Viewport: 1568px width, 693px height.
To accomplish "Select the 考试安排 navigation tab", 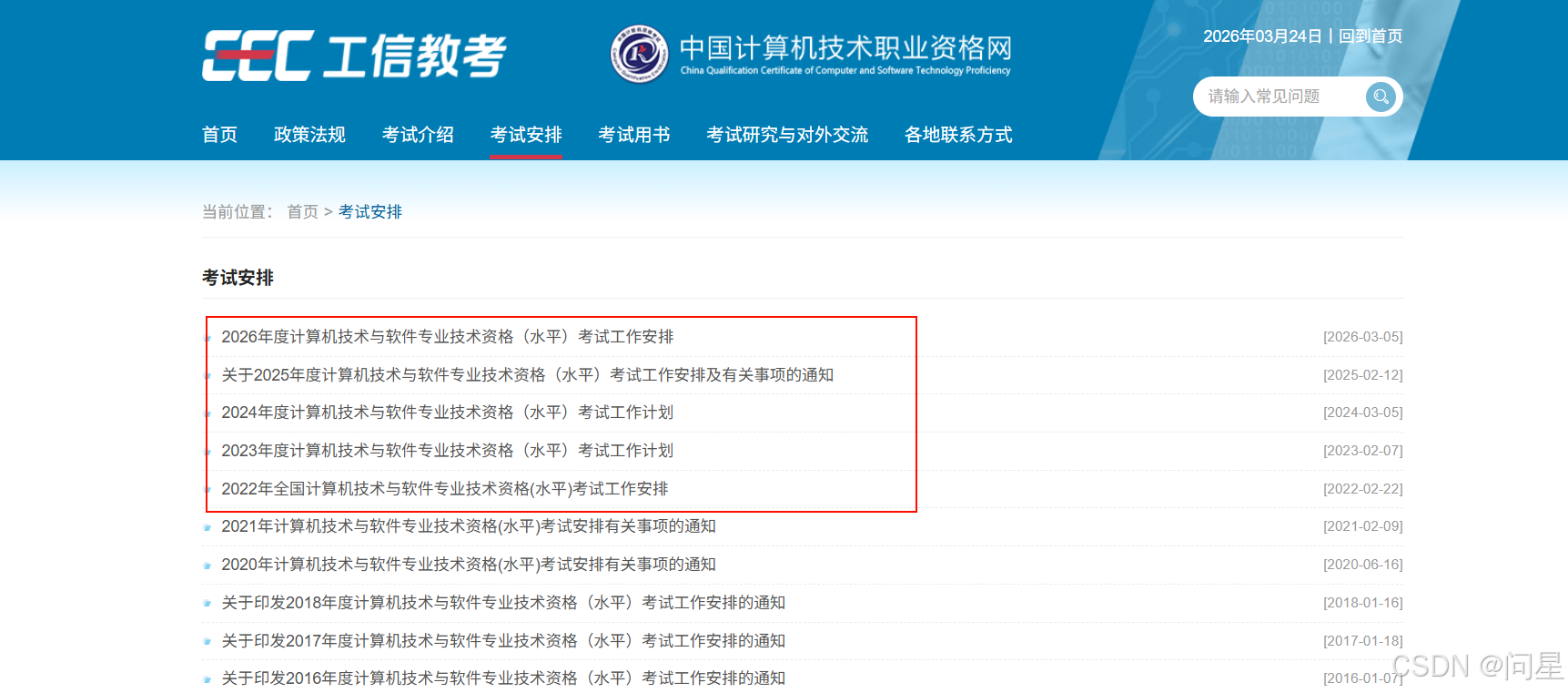I will point(526,135).
